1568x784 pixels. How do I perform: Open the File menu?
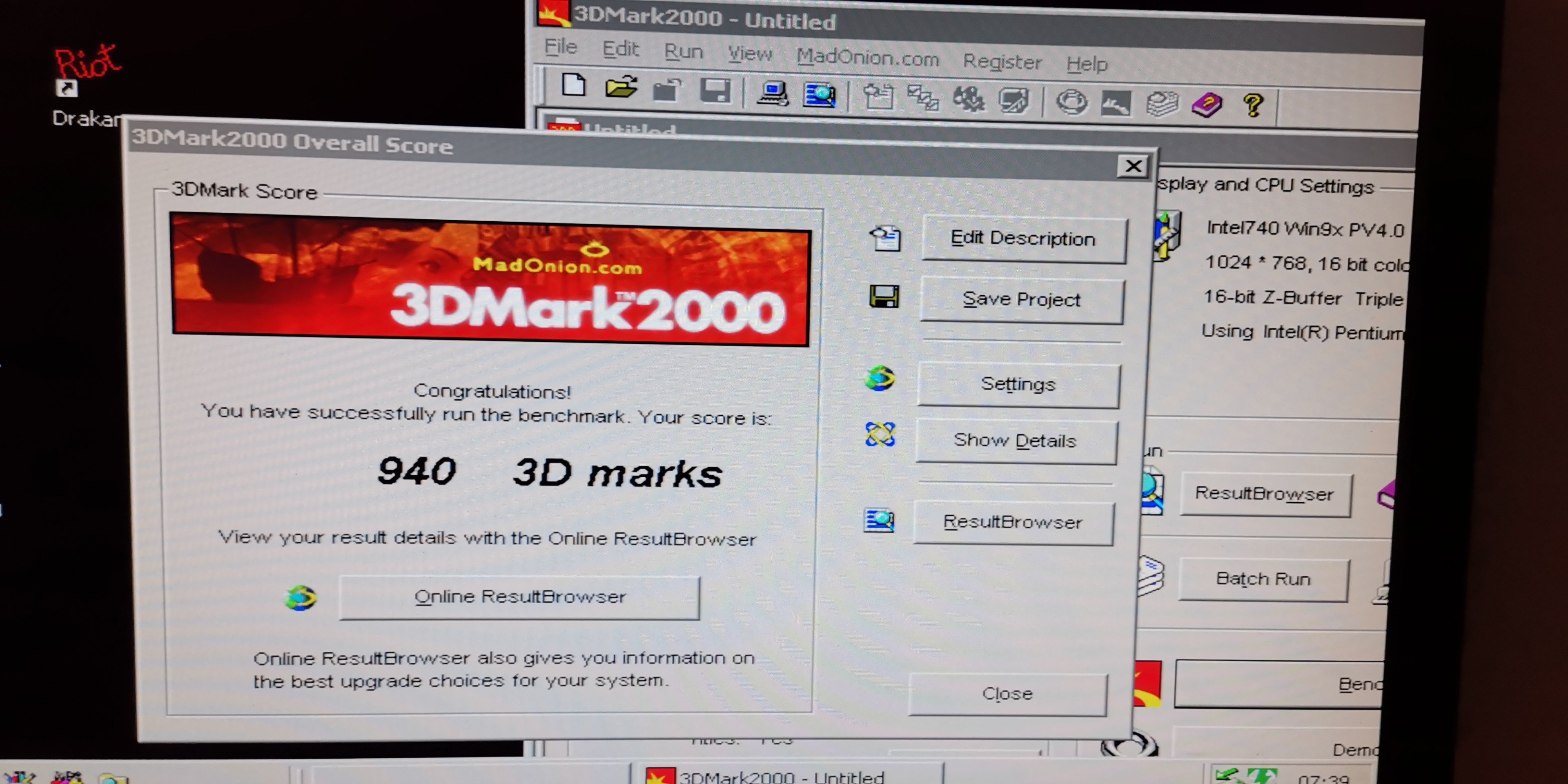click(560, 47)
